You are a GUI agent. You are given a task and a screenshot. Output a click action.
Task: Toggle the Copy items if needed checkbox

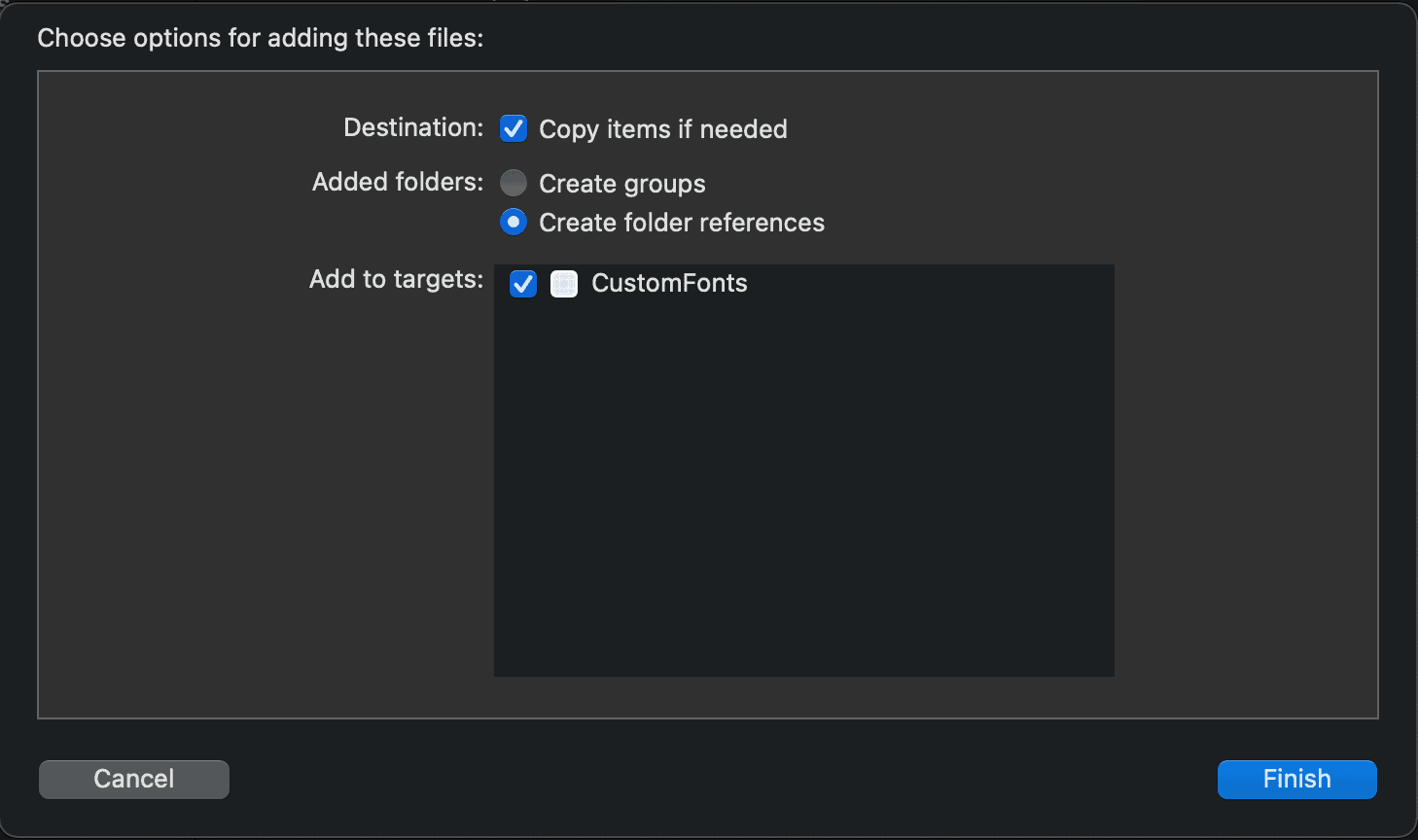pyautogui.click(x=514, y=128)
